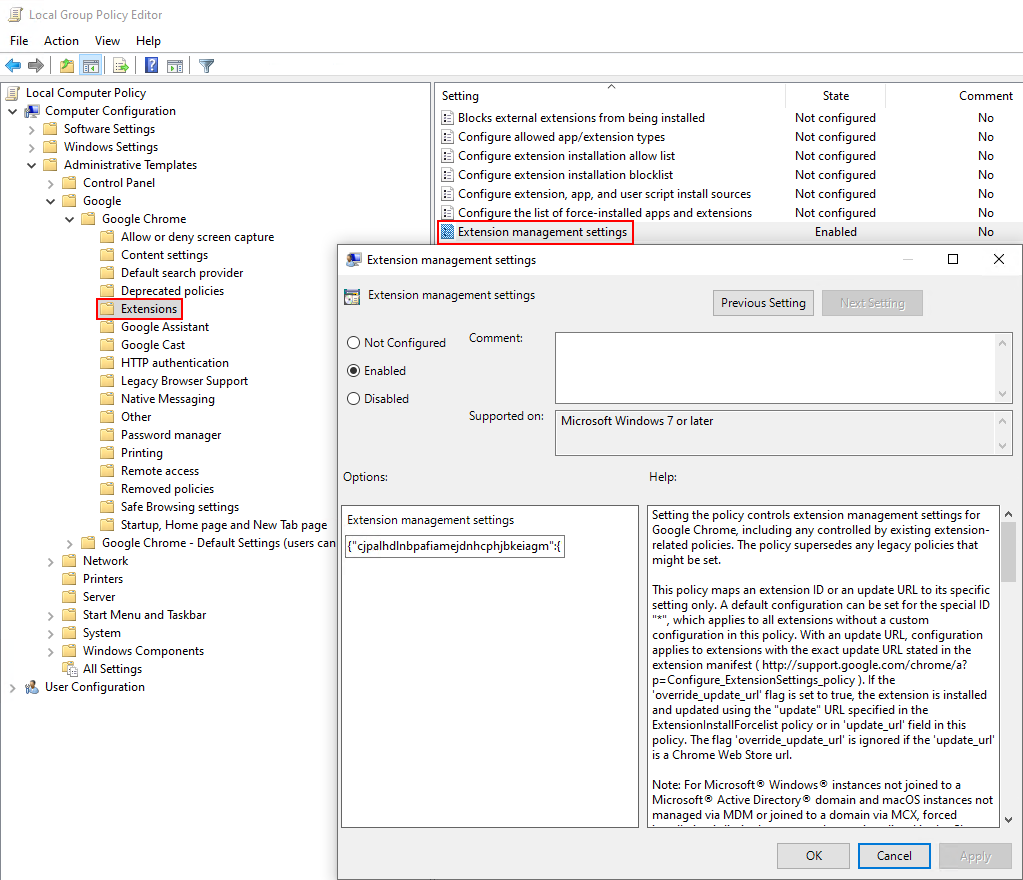This screenshot has width=1023, height=880.
Task: Click the Help pane scroll down arrow
Action: pos(1009,819)
